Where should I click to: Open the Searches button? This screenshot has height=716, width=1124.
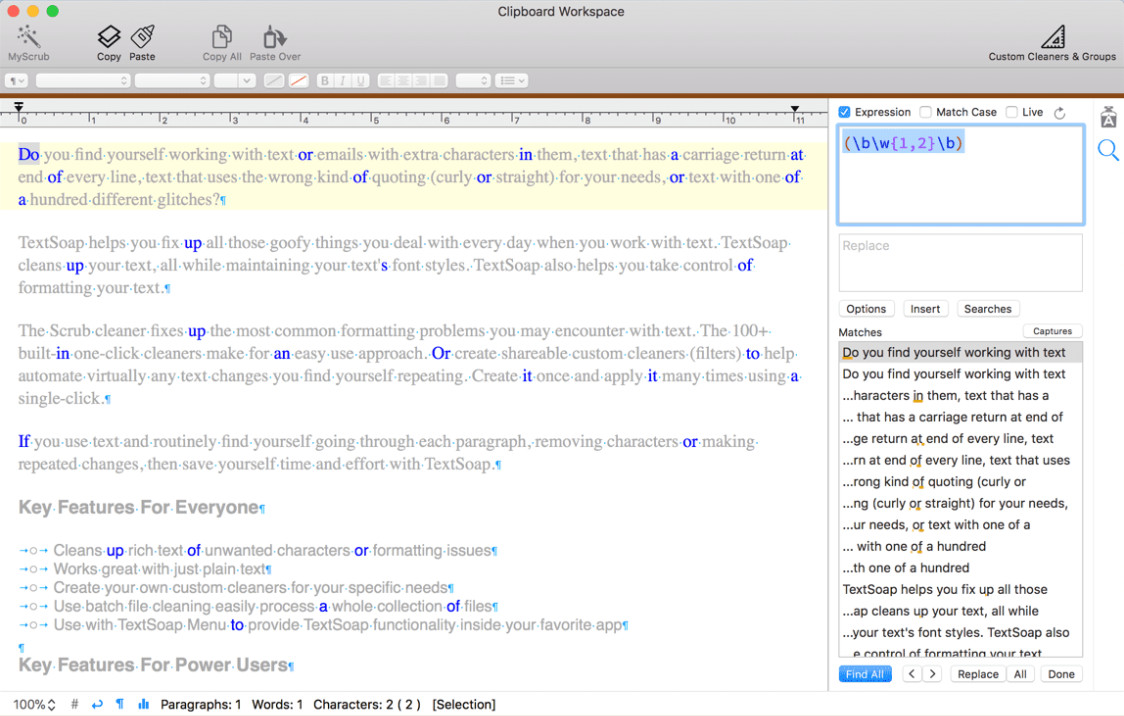(987, 309)
